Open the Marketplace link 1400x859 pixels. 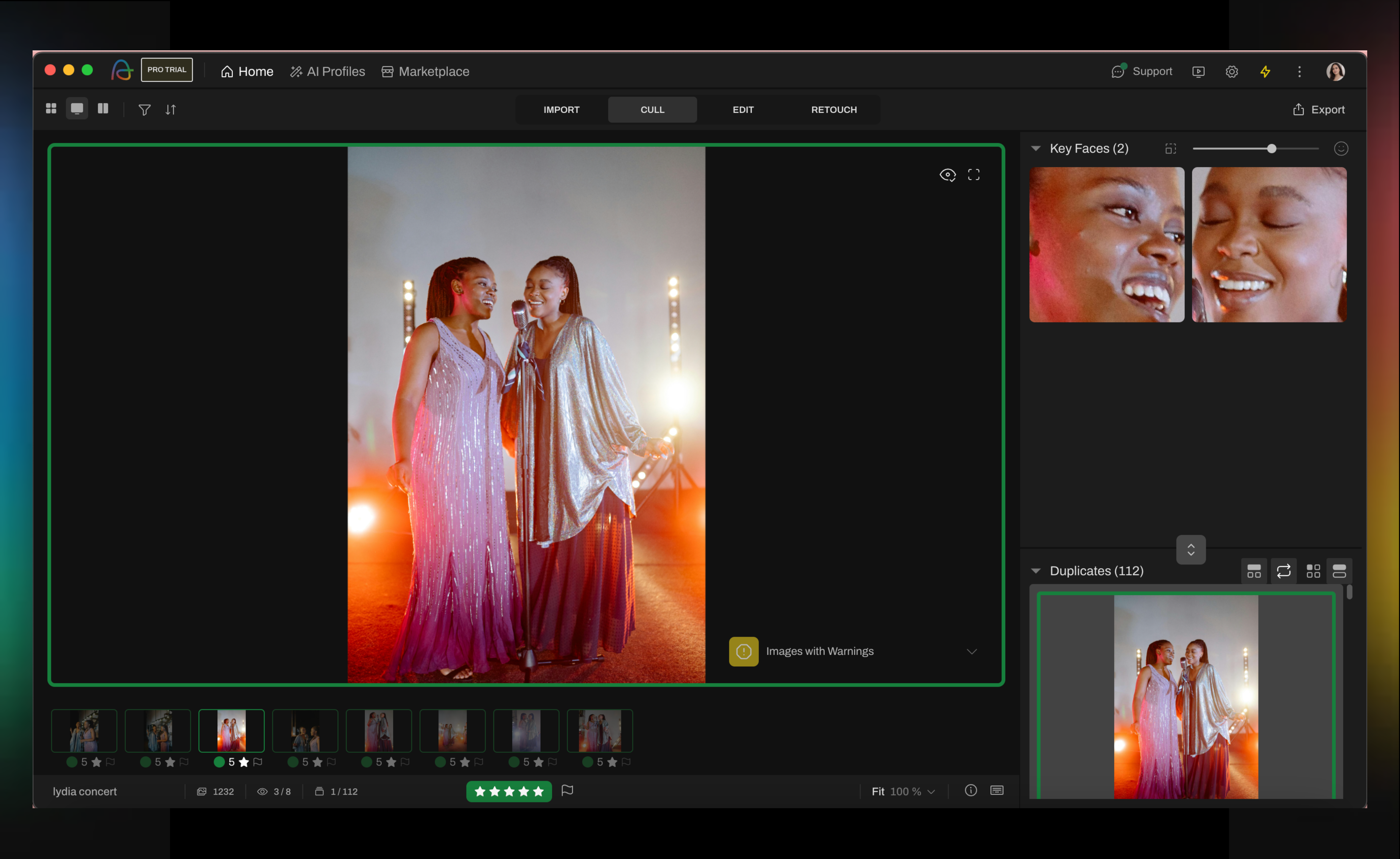[x=426, y=72]
